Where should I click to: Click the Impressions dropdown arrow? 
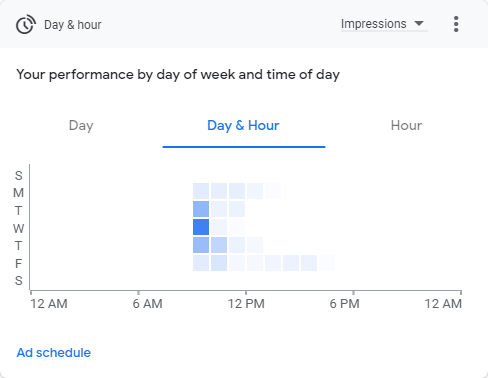click(419, 24)
